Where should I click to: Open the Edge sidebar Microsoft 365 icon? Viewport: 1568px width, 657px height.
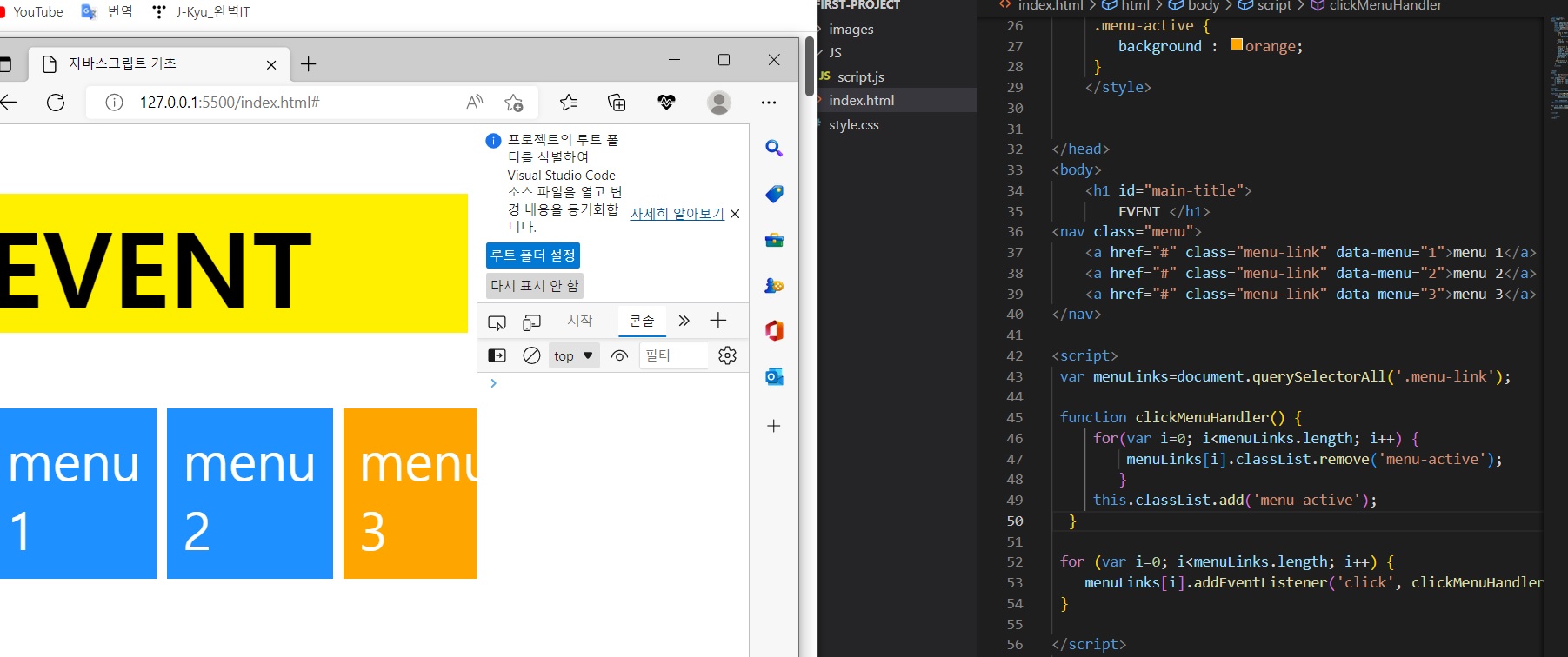point(774,330)
